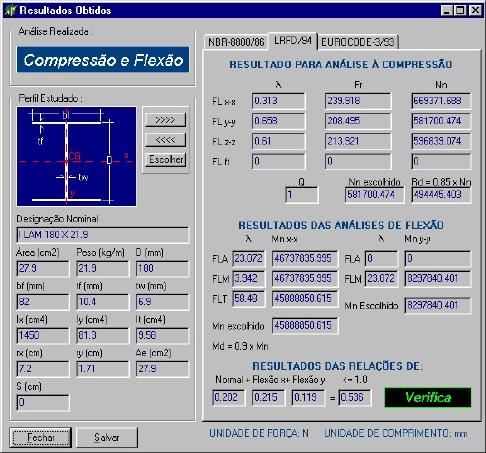The width and height of the screenshot is (486, 453).
Task: Click the Peso (kg/m) field
Action: tap(102, 268)
